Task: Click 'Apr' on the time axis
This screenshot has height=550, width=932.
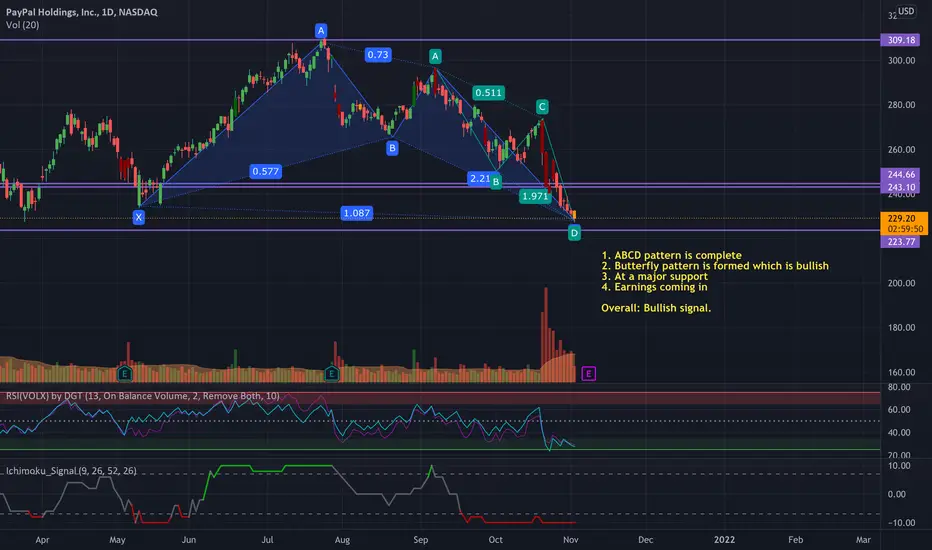Action: click(42, 540)
